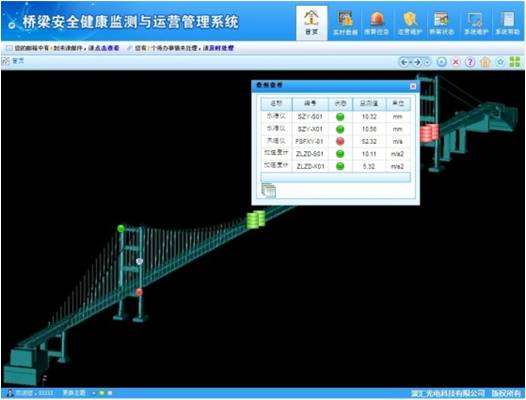Click the round refresh icon in toolbar
This screenshot has width=526, height=400.
point(441,62)
